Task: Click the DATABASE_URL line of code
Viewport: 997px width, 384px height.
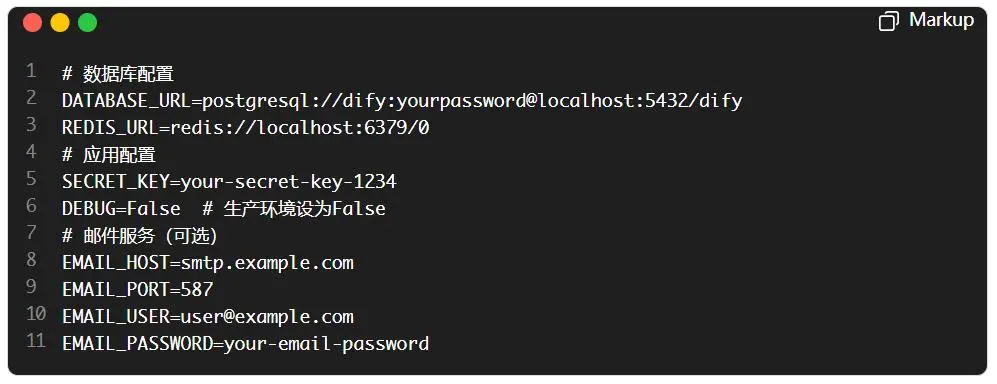Action: click(402, 101)
